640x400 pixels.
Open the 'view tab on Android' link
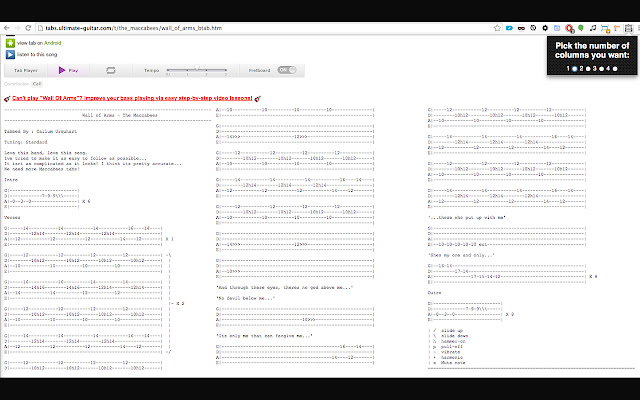tap(39, 43)
